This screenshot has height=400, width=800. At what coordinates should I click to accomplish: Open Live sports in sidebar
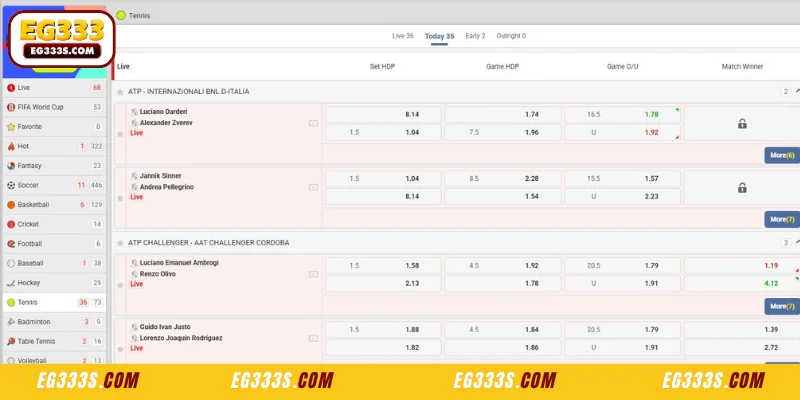54,88
